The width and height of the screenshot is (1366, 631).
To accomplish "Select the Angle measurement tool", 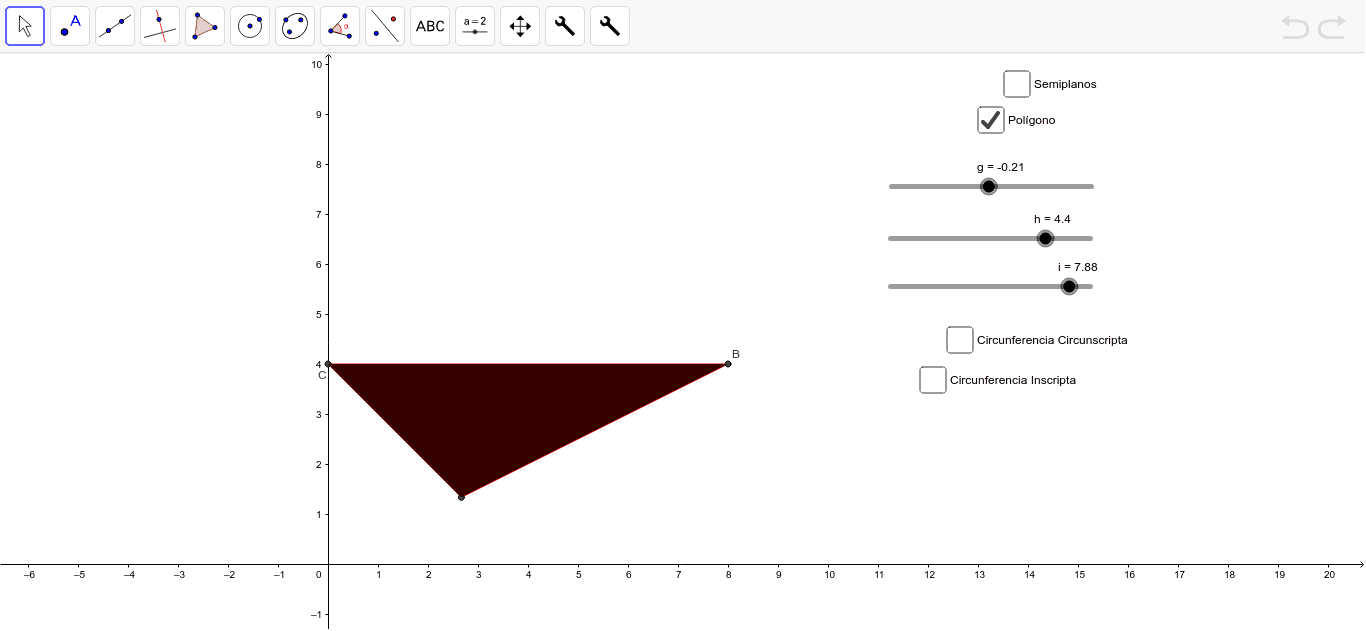I will 340,26.
